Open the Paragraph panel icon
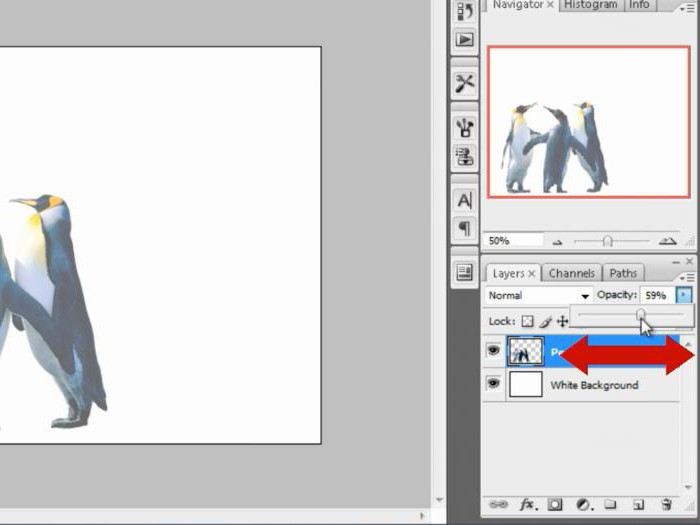This screenshot has width=700, height=525. point(465,229)
